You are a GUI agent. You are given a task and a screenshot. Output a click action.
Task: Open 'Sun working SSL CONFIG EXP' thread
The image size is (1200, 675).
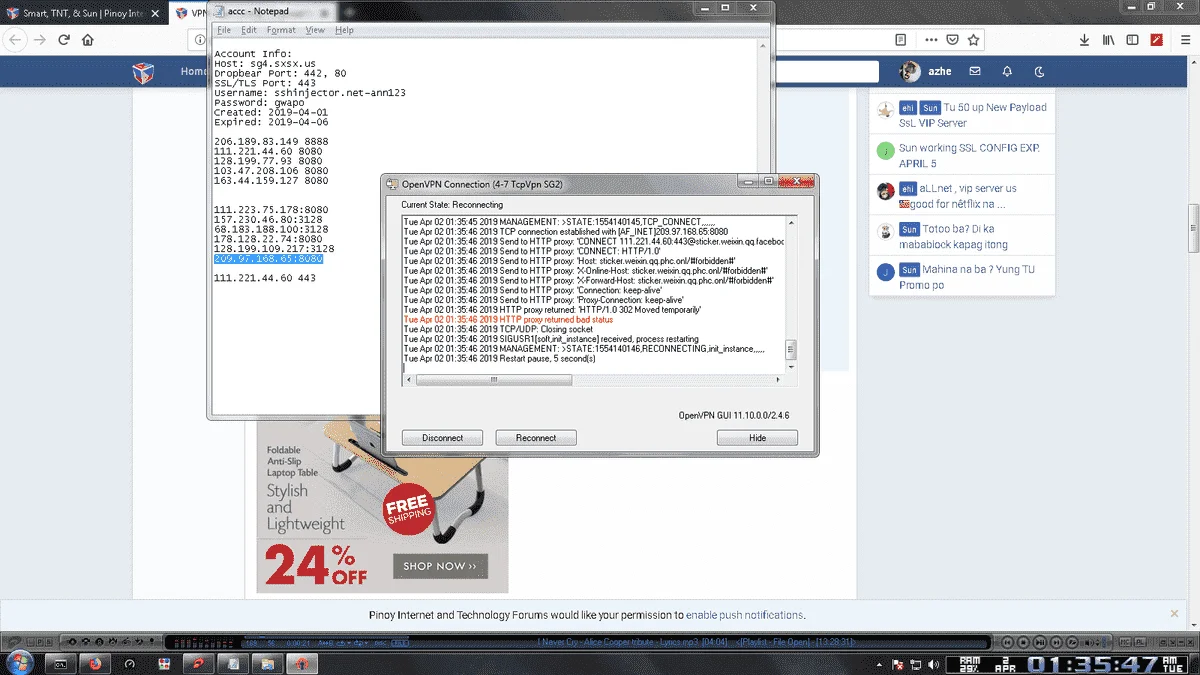pyautogui.click(x=969, y=155)
